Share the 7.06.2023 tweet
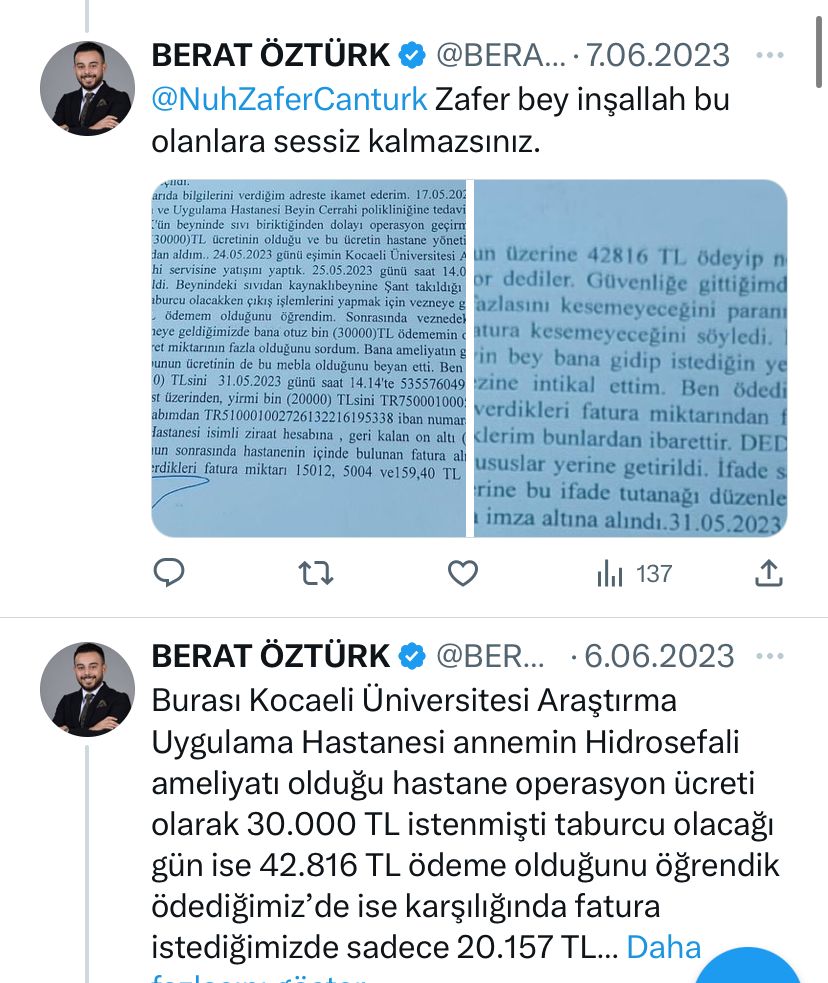 [x=768, y=573]
